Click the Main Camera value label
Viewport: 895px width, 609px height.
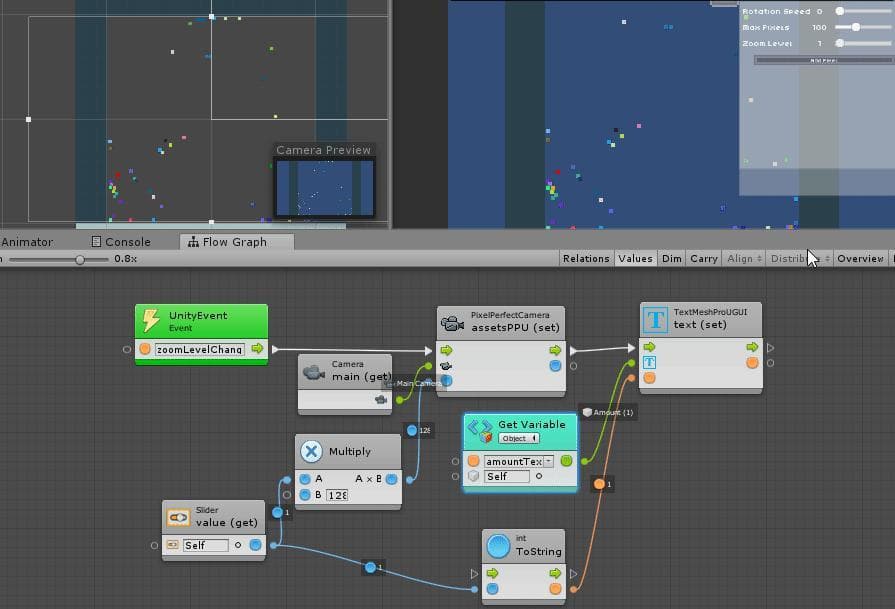point(414,384)
